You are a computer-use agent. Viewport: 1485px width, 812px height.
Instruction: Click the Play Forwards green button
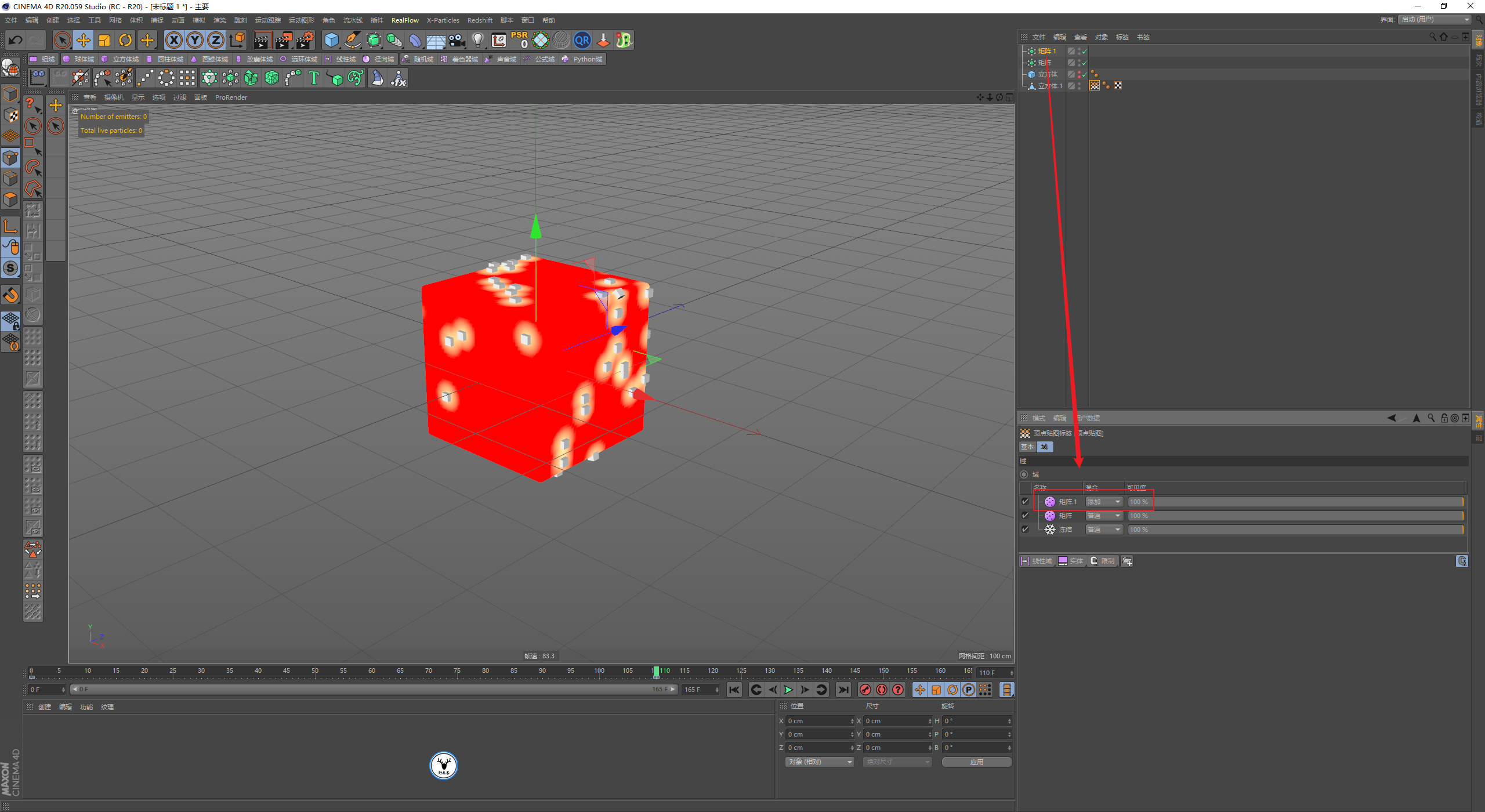tap(788, 690)
